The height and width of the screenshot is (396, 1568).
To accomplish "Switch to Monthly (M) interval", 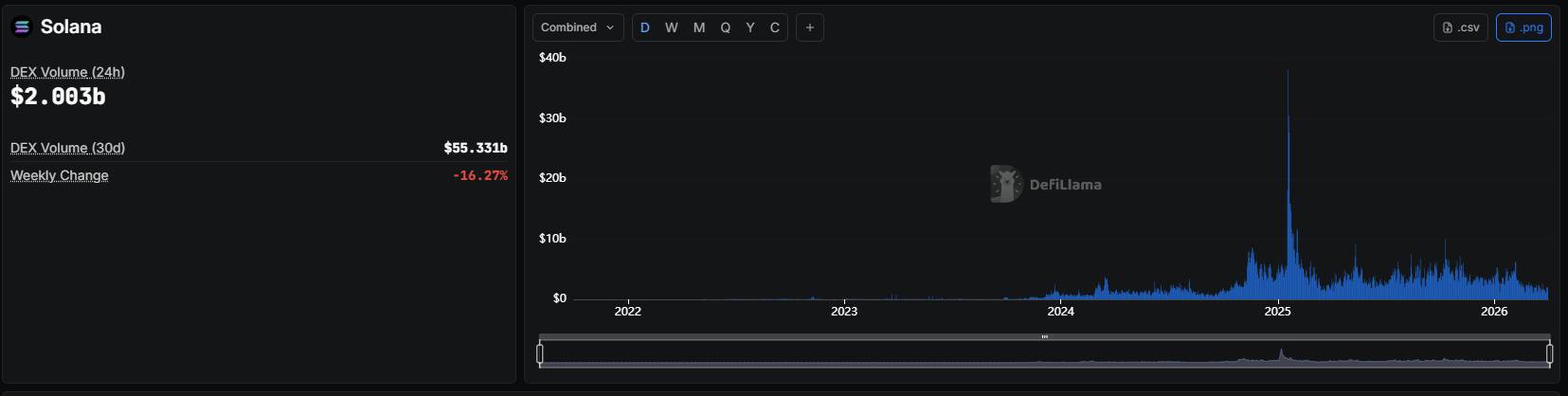I will (x=698, y=27).
